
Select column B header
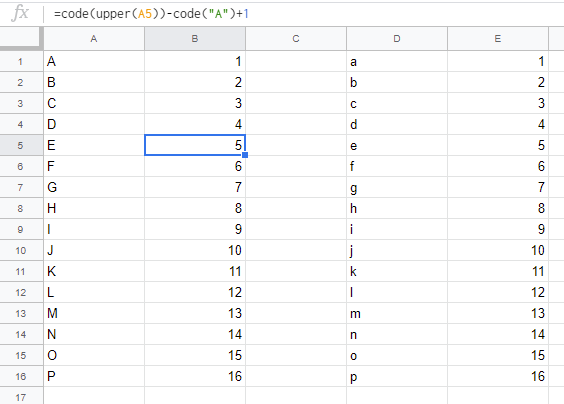195,39
